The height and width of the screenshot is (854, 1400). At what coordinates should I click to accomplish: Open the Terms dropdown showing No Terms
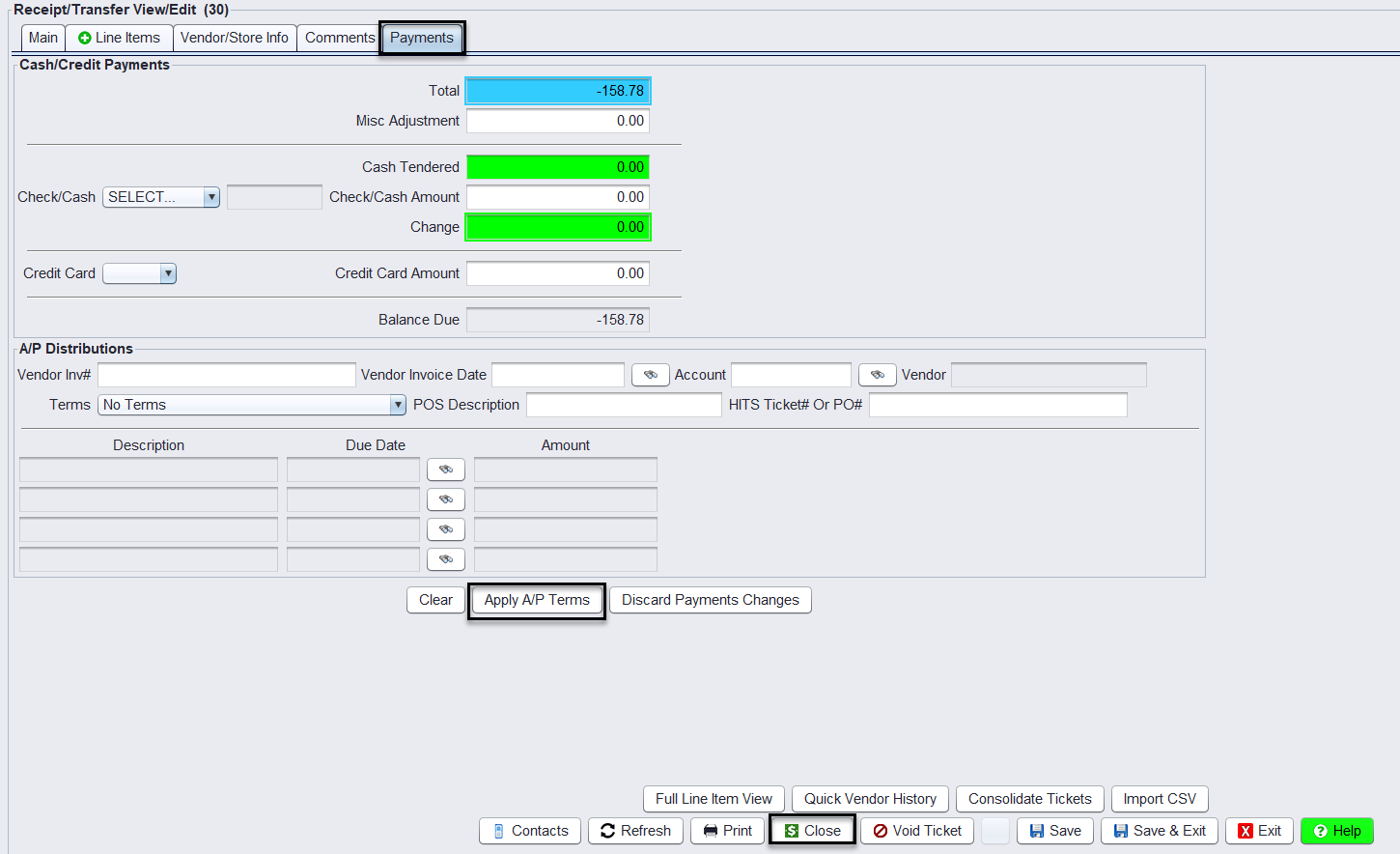point(251,405)
